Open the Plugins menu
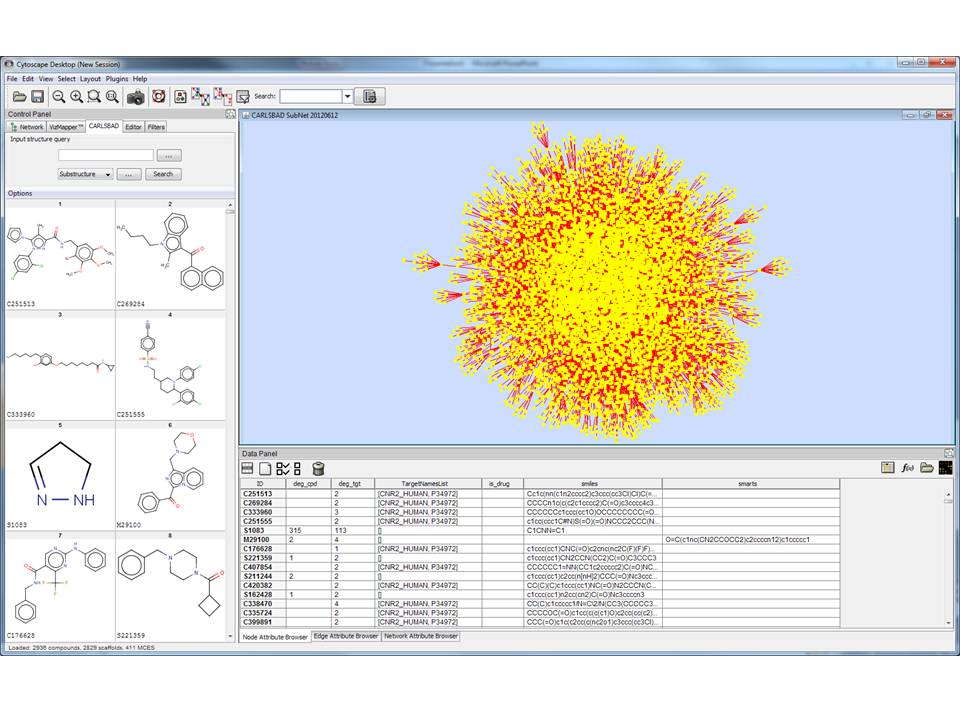The image size is (960, 720). tap(117, 78)
